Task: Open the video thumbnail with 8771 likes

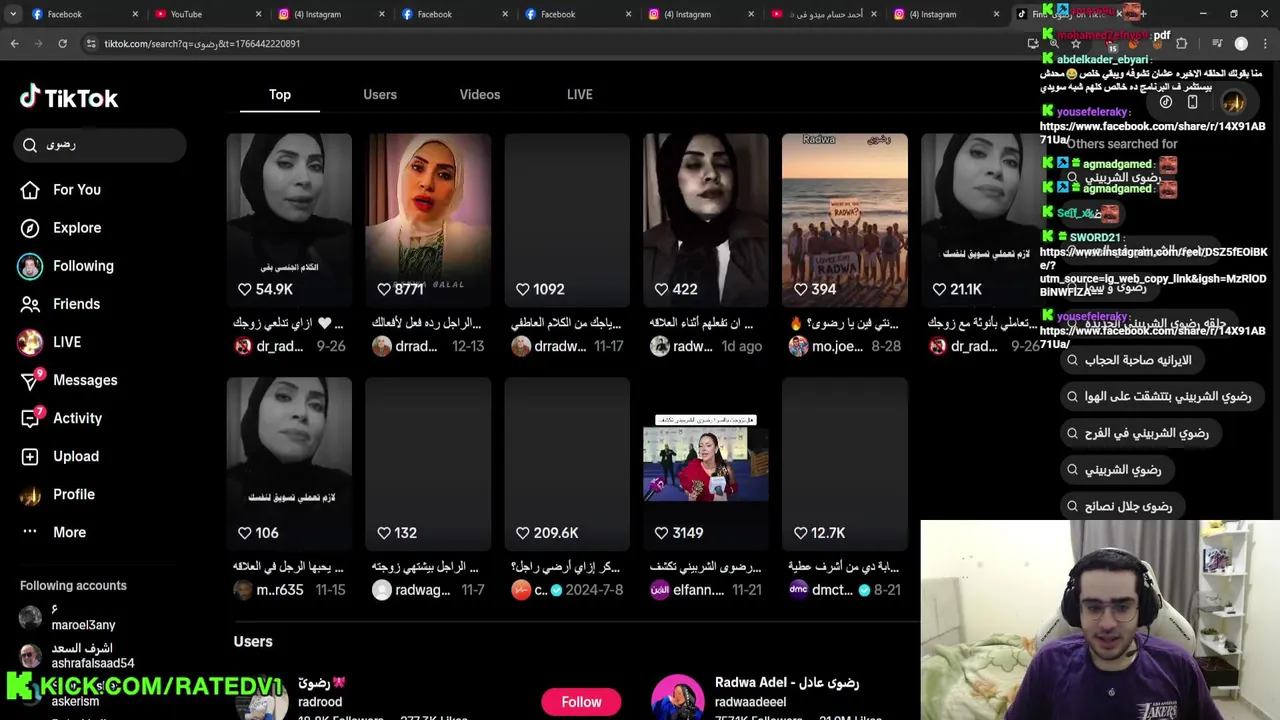Action: click(428, 220)
